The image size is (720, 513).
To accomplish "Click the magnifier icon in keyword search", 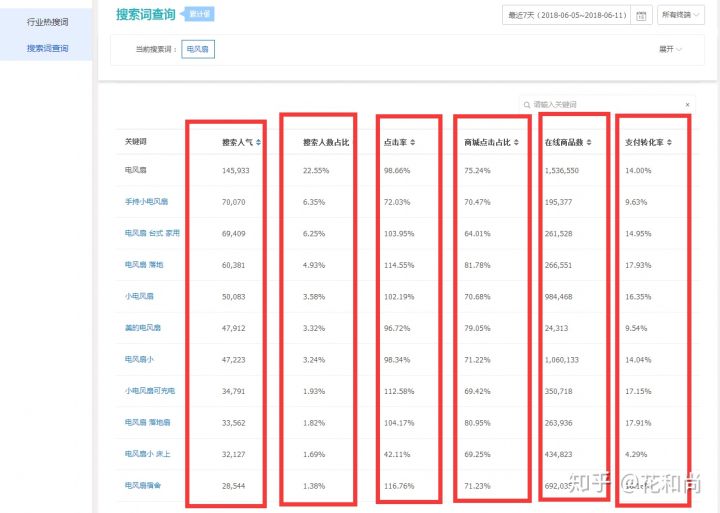I will click(x=527, y=105).
